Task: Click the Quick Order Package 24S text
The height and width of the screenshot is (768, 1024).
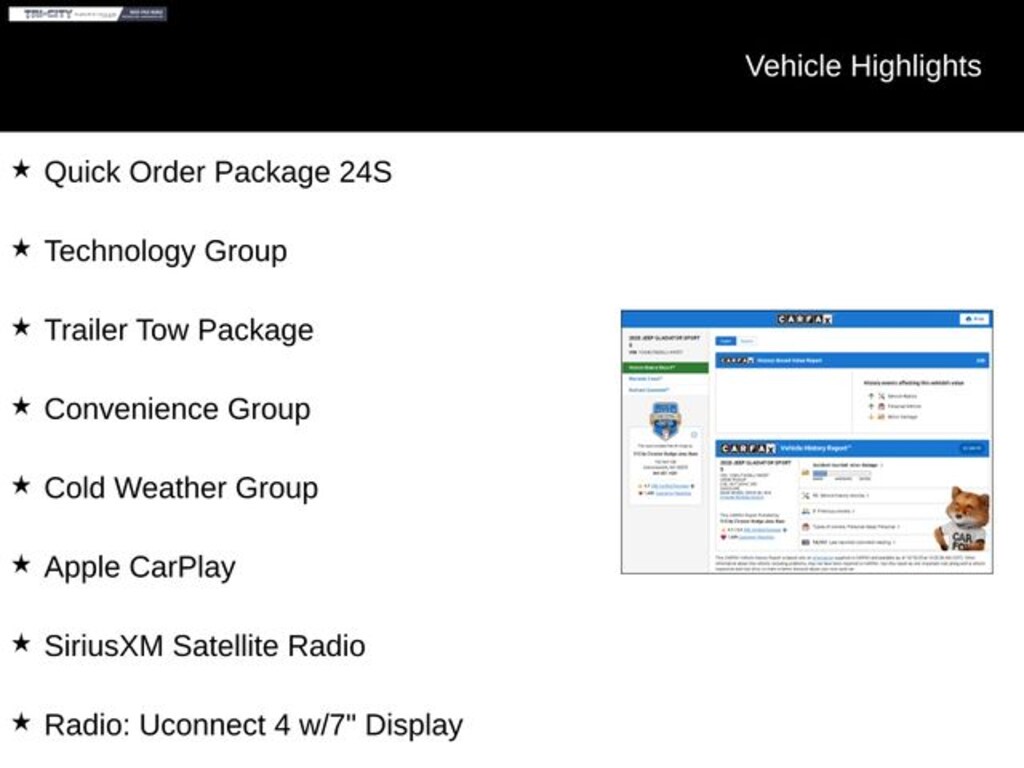Action: pyautogui.click(x=217, y=172)
